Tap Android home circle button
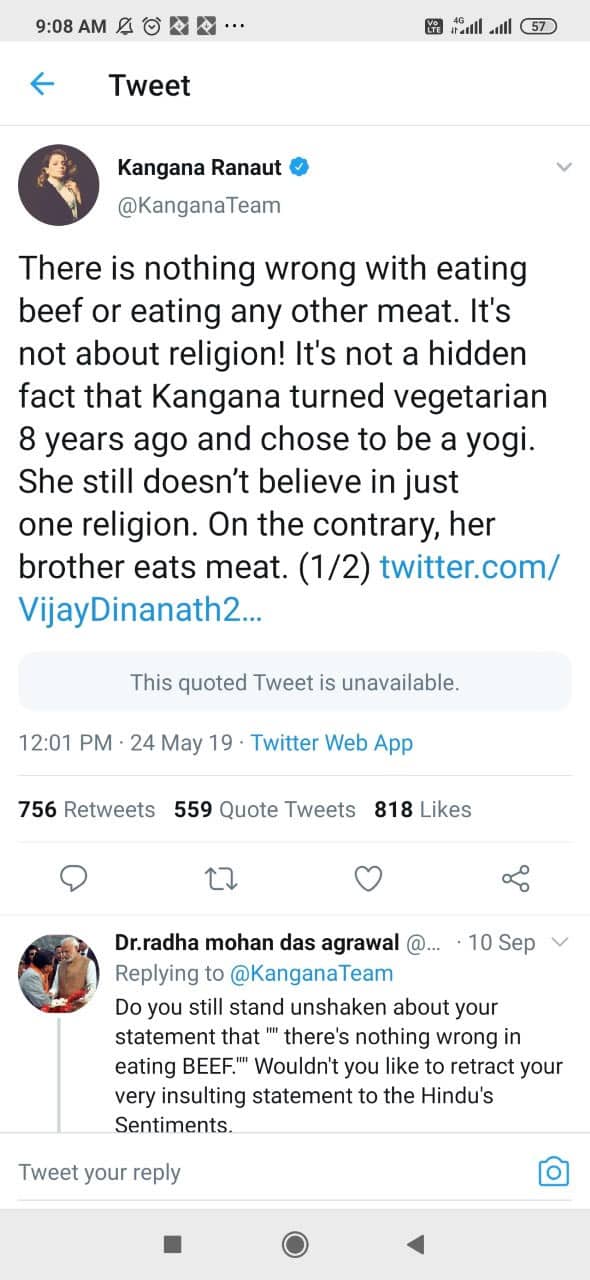The image size is (590, 1280). click(x=295, y=1243)
